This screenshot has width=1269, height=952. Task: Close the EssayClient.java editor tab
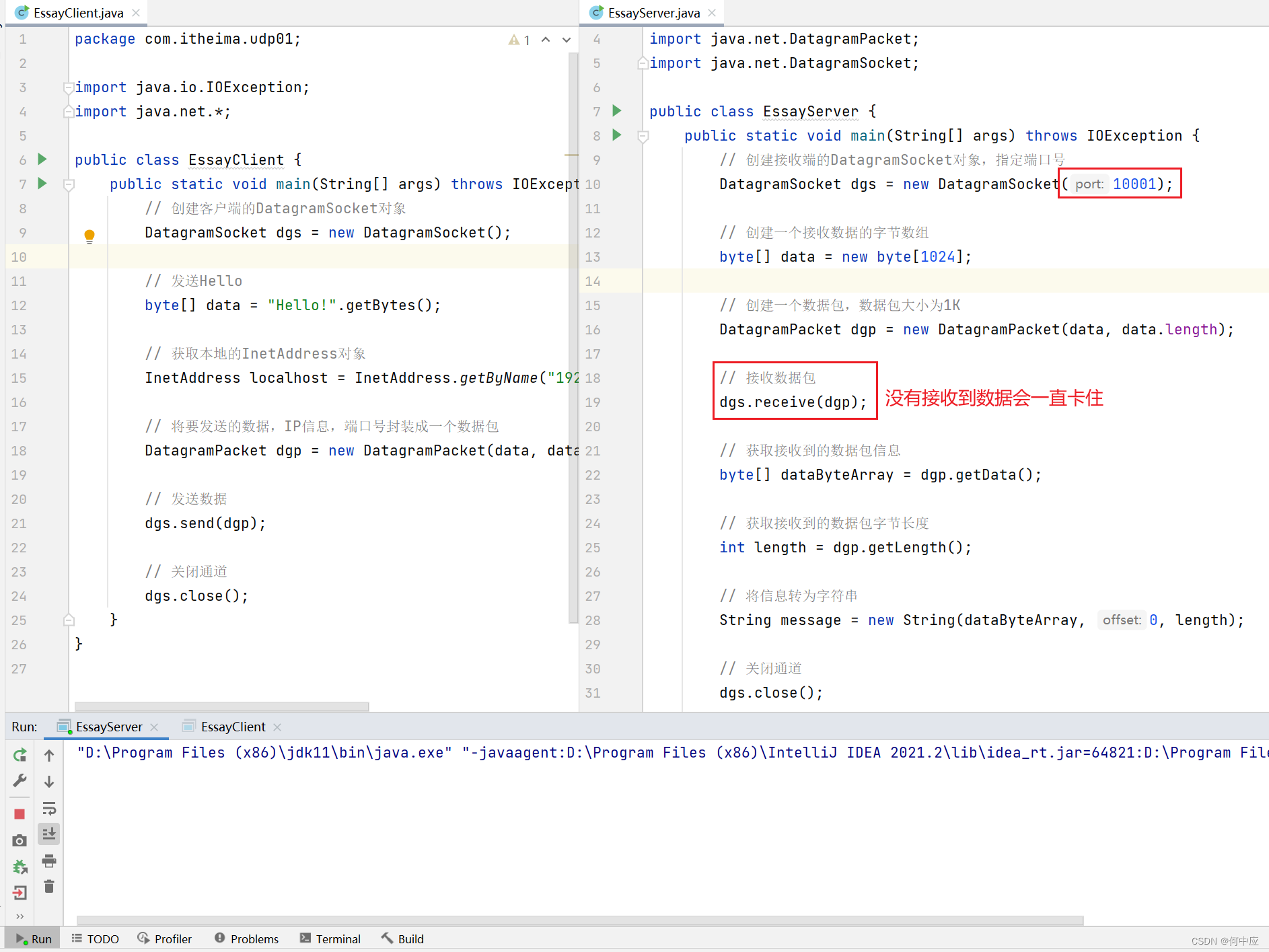(136, 13)
